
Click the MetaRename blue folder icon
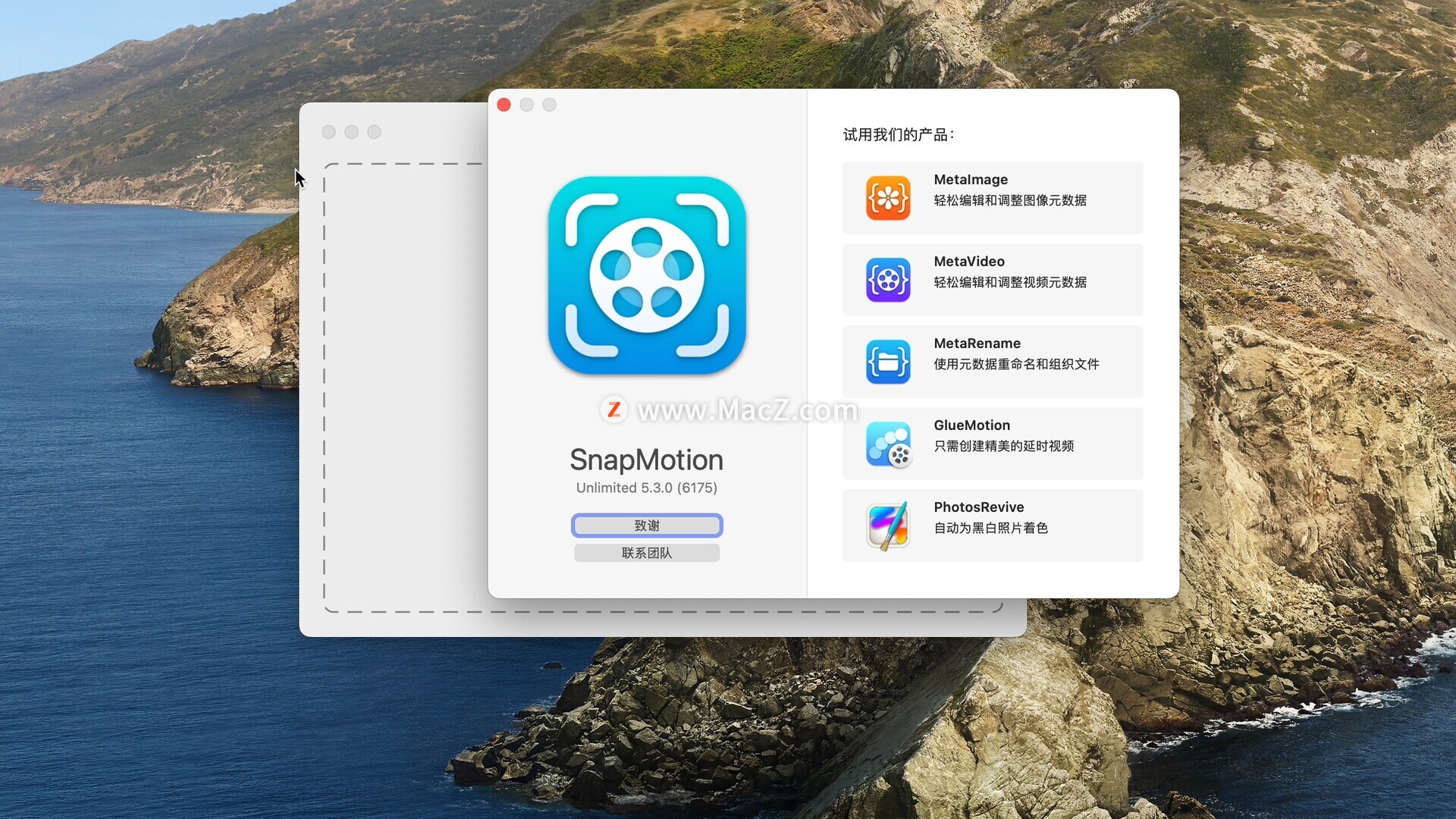888,362
